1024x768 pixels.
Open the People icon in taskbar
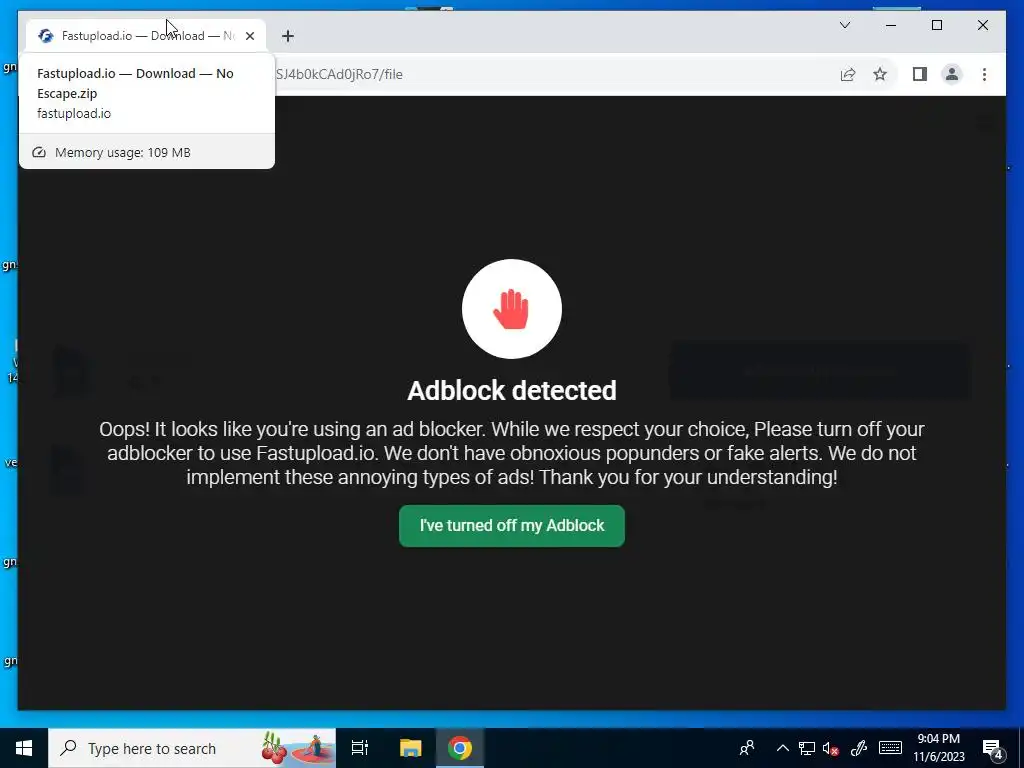747,748
